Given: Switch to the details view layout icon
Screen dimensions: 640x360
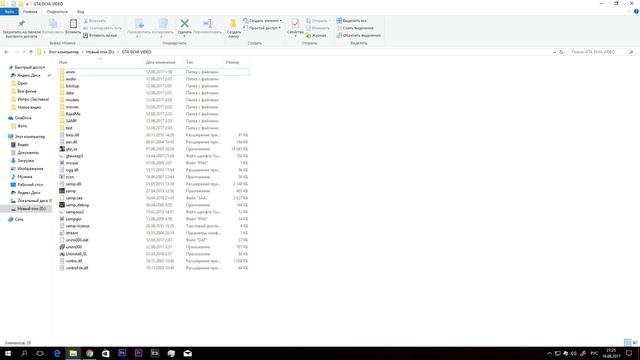Looking at the screenshot, I should pyautogui.click(x=627, y=342).
